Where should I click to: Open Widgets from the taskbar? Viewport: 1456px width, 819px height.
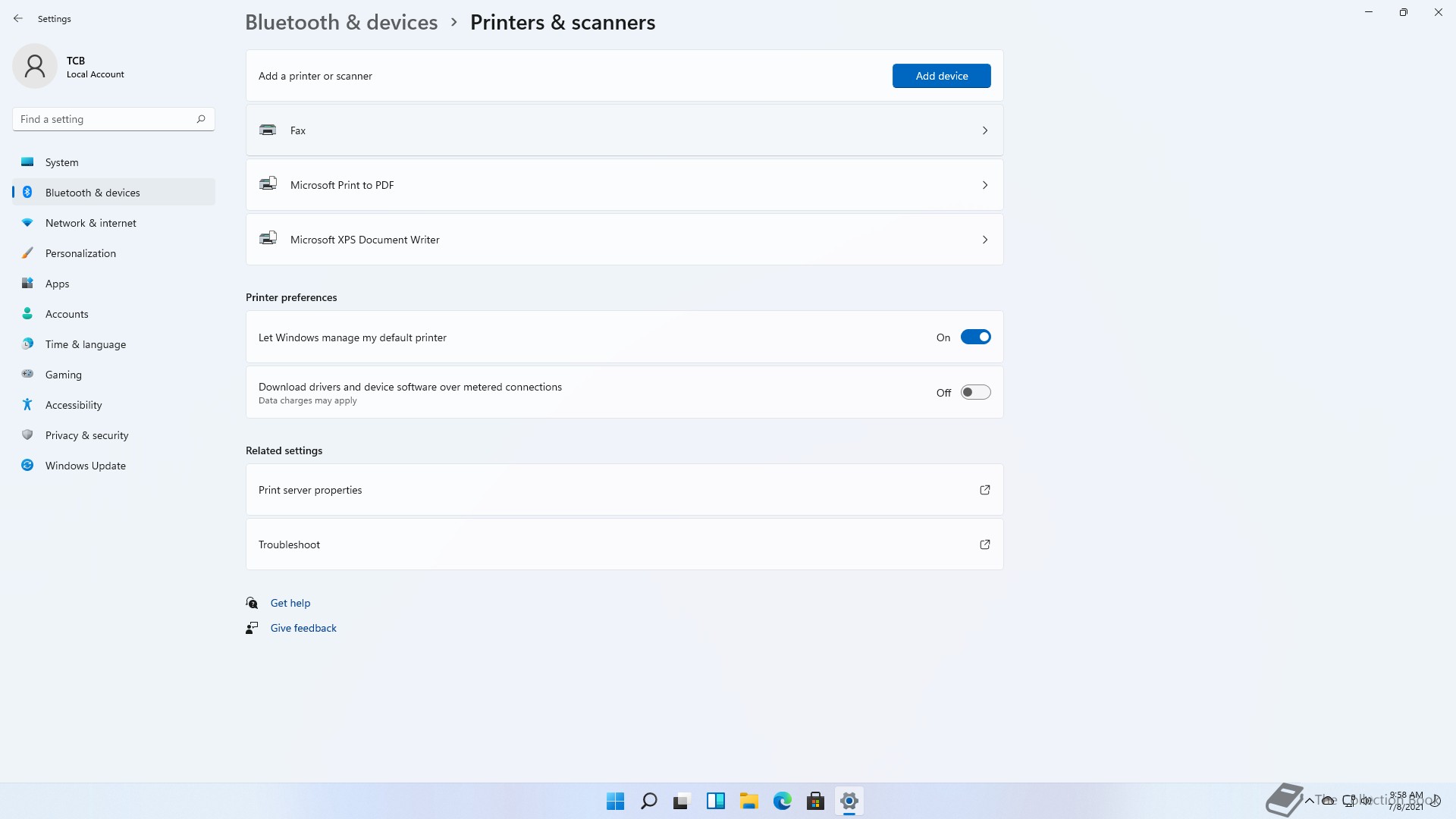[x=715, y=801]
